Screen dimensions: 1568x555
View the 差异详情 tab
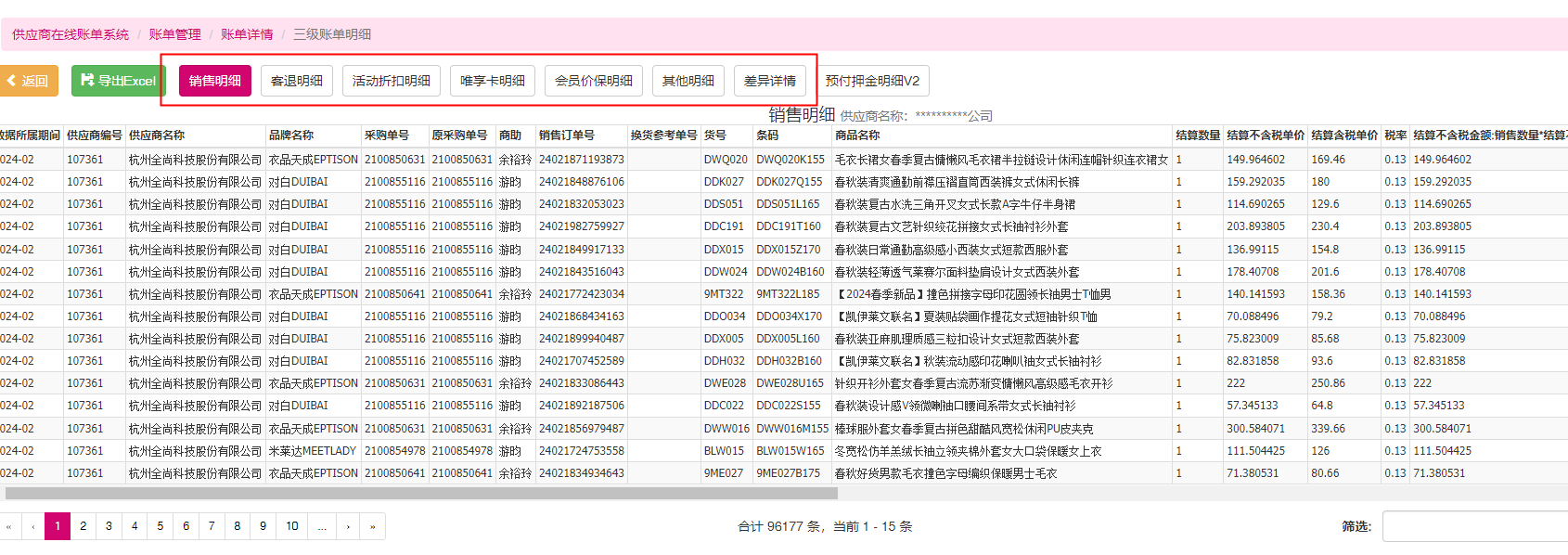(x=770, y=81)
